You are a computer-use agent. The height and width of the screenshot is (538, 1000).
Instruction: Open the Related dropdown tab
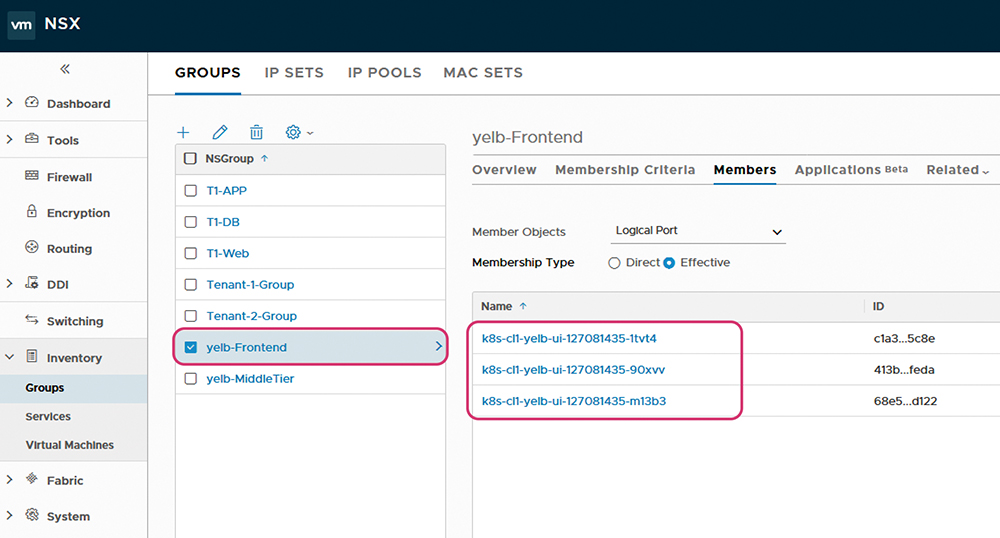pyautogui.click(x=958, y=170)
